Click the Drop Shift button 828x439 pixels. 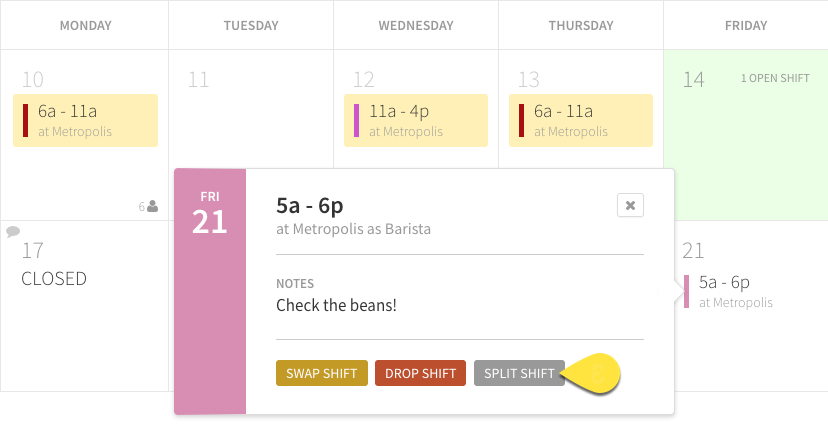[420, 373]
